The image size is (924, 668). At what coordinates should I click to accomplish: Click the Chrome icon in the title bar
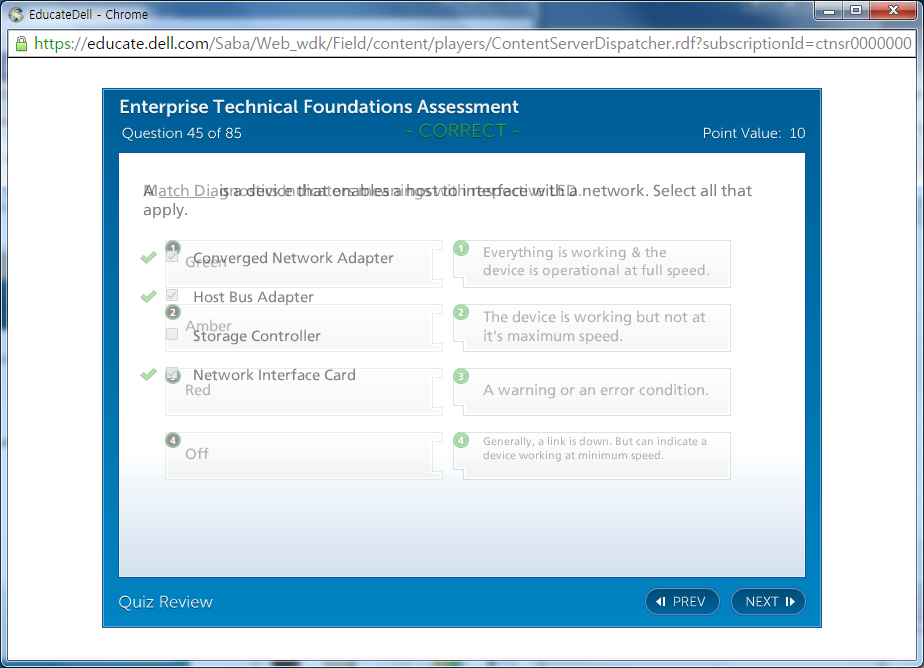pyautogui.click(x=15, y=14)
